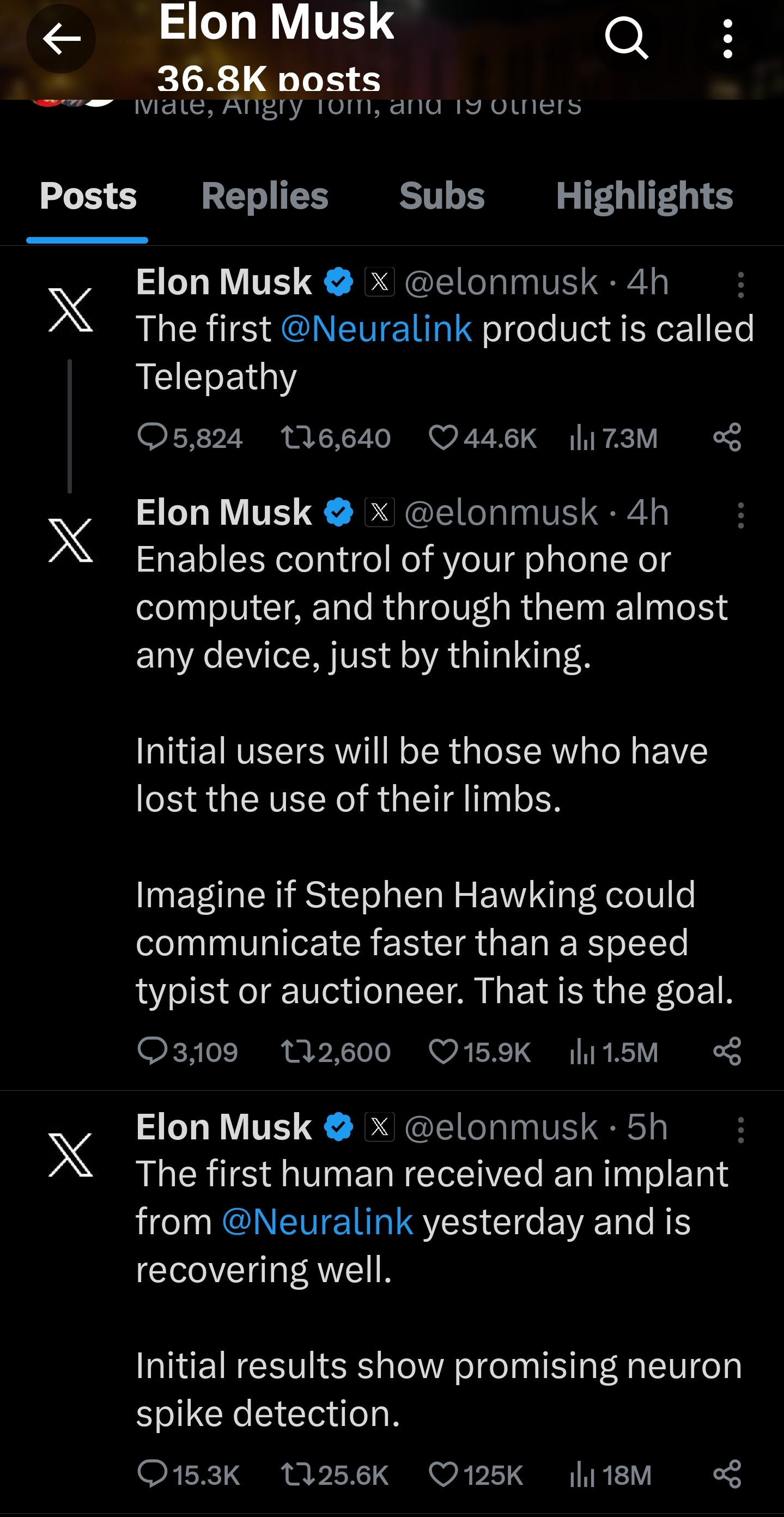Screen dimensions: 784x1517
Task: Open more options for the 5h post
Action: (x=740, y=1130)
